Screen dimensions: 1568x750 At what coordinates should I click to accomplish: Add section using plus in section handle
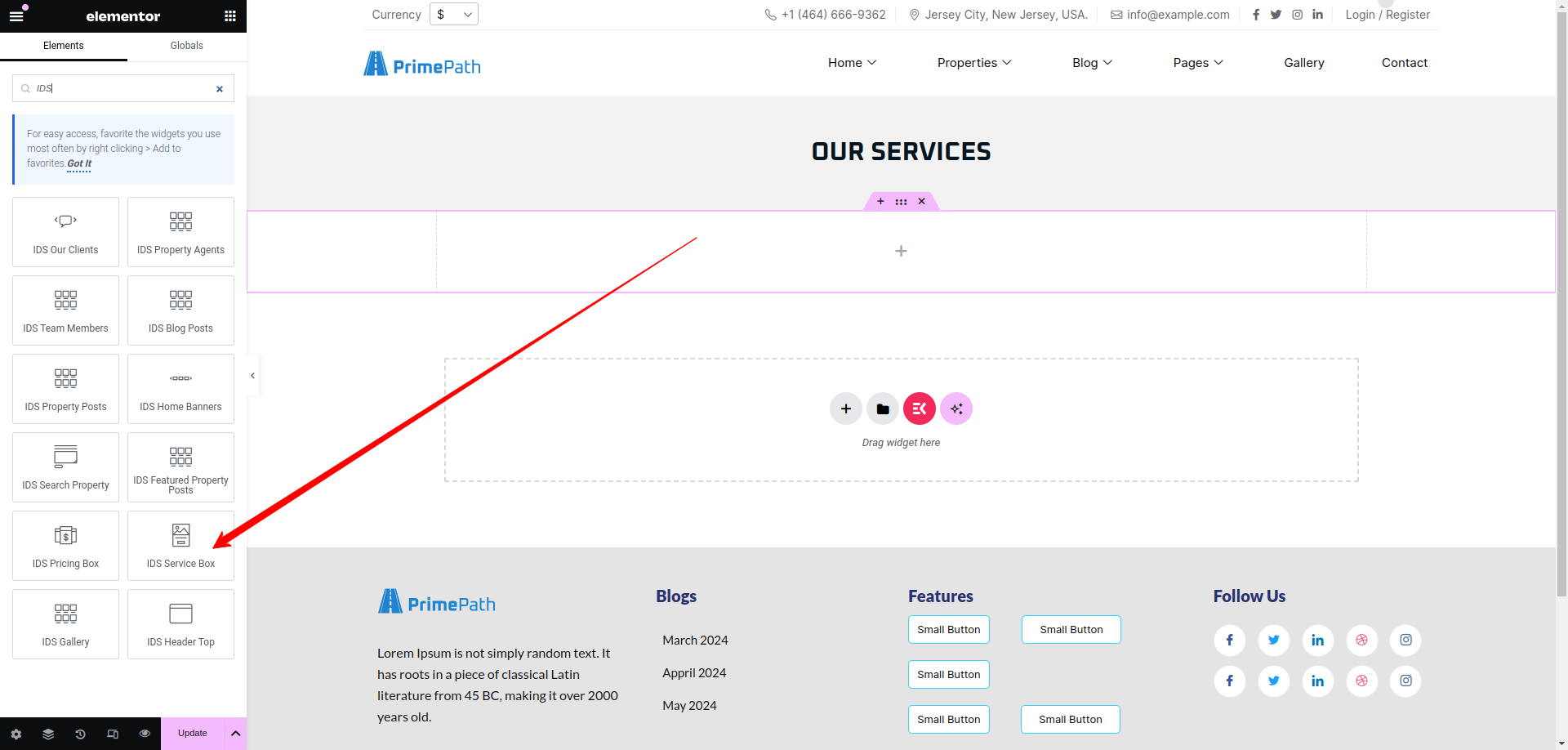[880, 201]
